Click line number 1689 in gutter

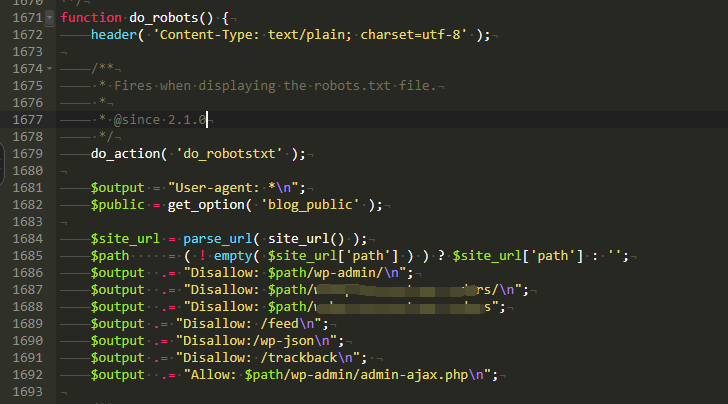(27, 324)
